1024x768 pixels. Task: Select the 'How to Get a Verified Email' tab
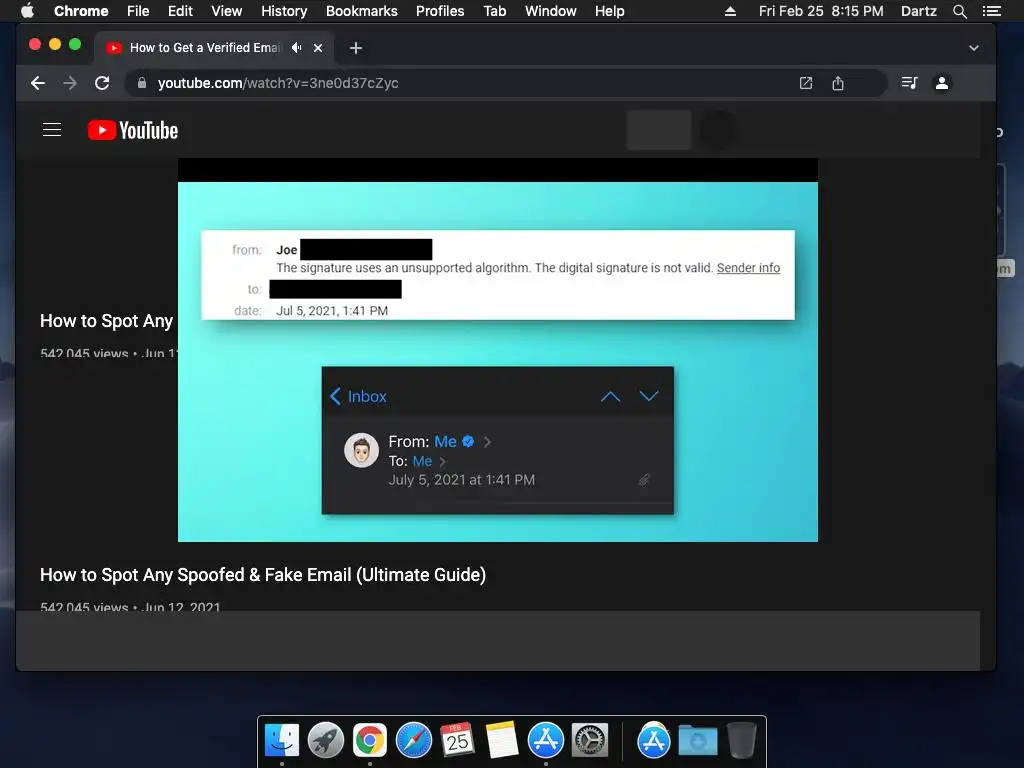(205, 48)
